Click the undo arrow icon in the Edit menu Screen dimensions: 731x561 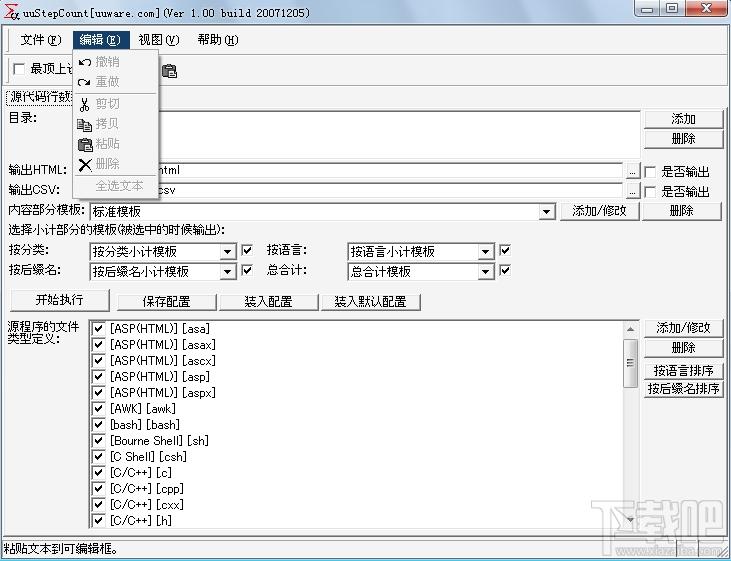click(84, 62)
